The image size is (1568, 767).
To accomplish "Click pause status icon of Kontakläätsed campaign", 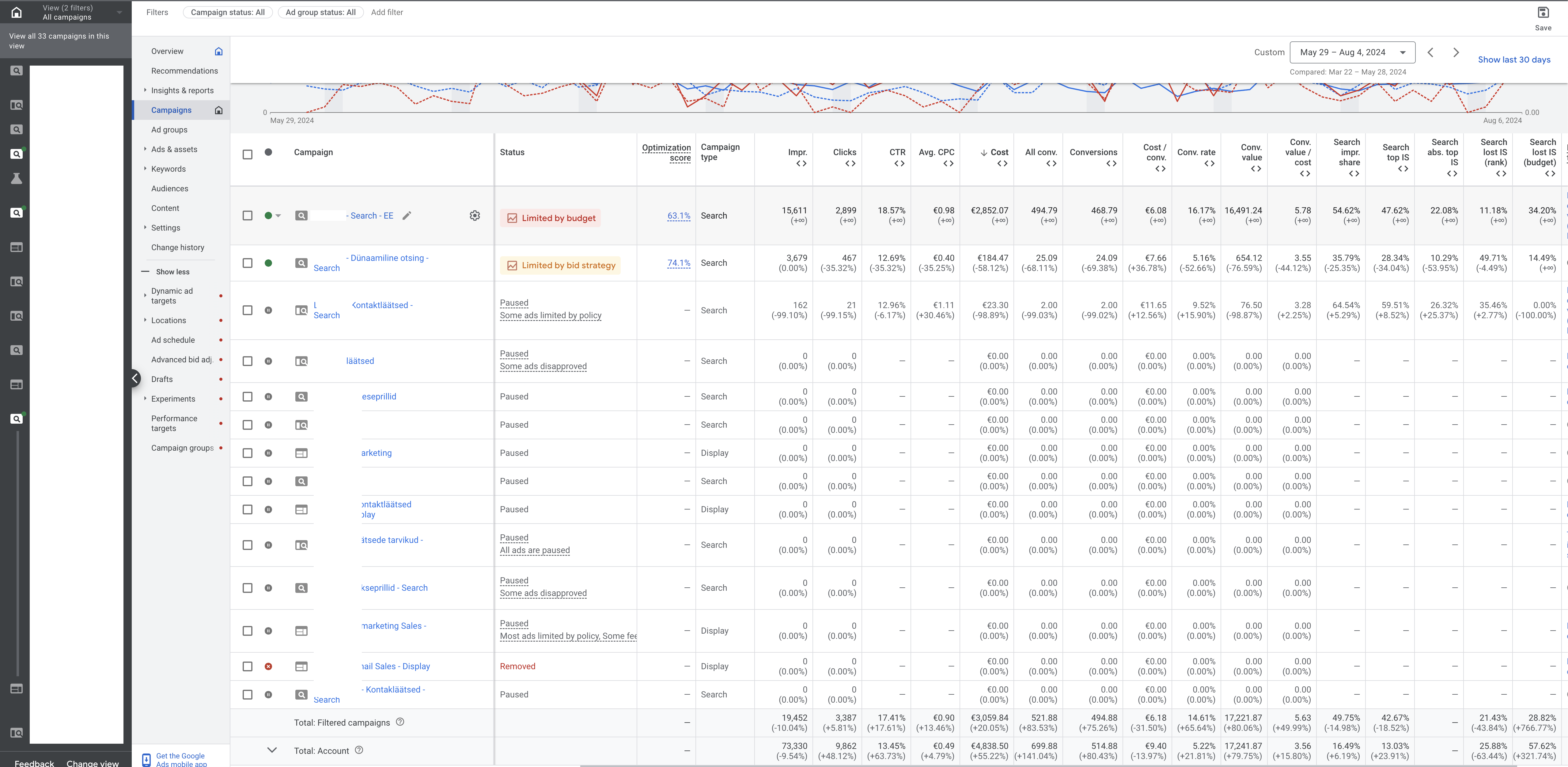I will tap(268, 695).
